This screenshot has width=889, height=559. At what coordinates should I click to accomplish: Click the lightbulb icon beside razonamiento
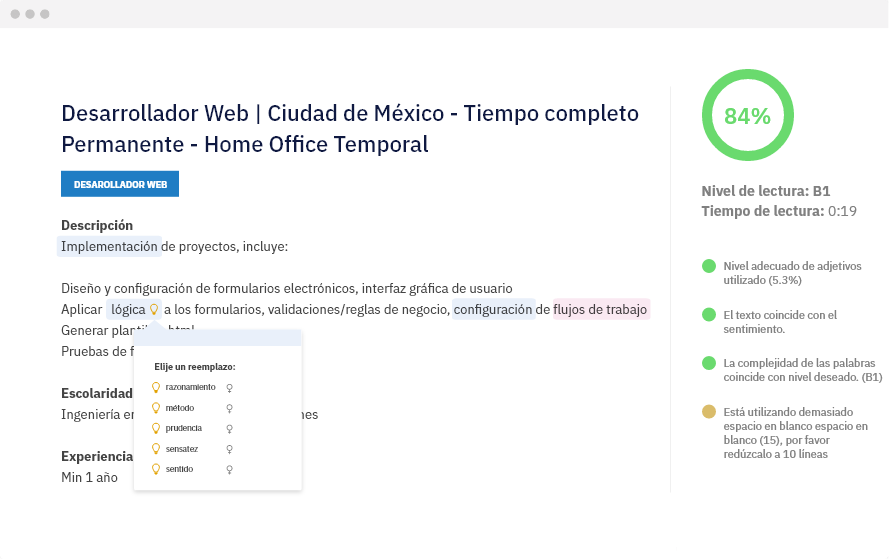pos(156,388)
